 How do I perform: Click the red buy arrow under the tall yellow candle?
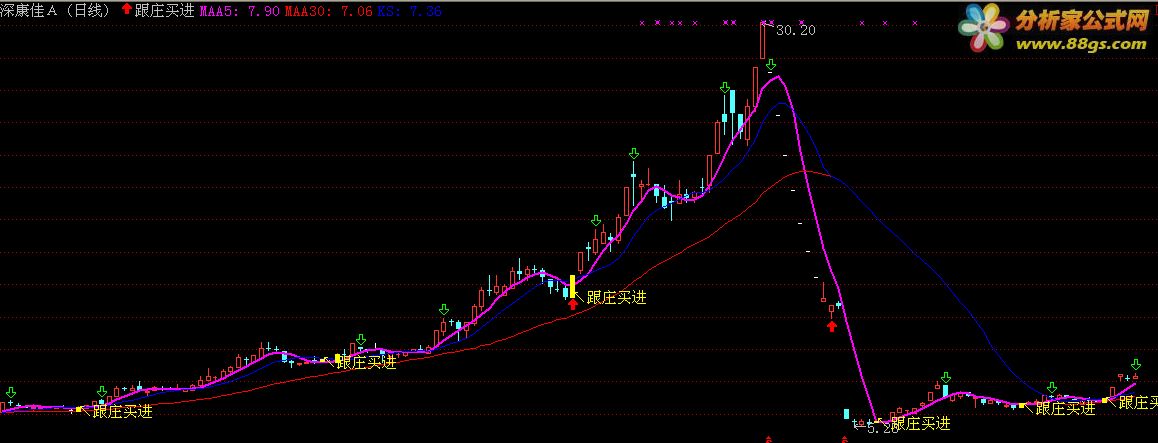click(573, 303)
